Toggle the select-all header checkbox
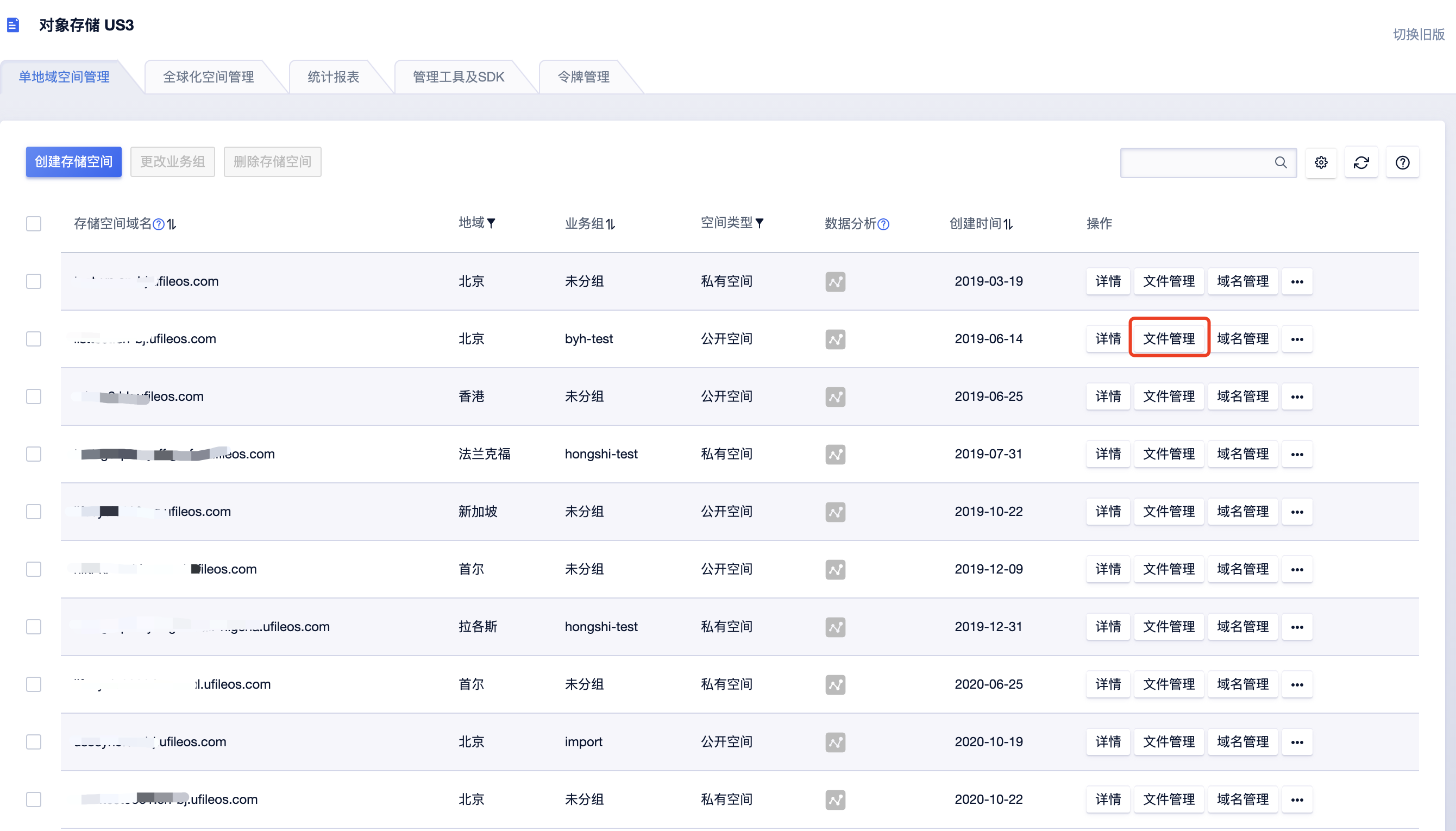The height and width of the screenshot is (831, 1456). (34, 224)
